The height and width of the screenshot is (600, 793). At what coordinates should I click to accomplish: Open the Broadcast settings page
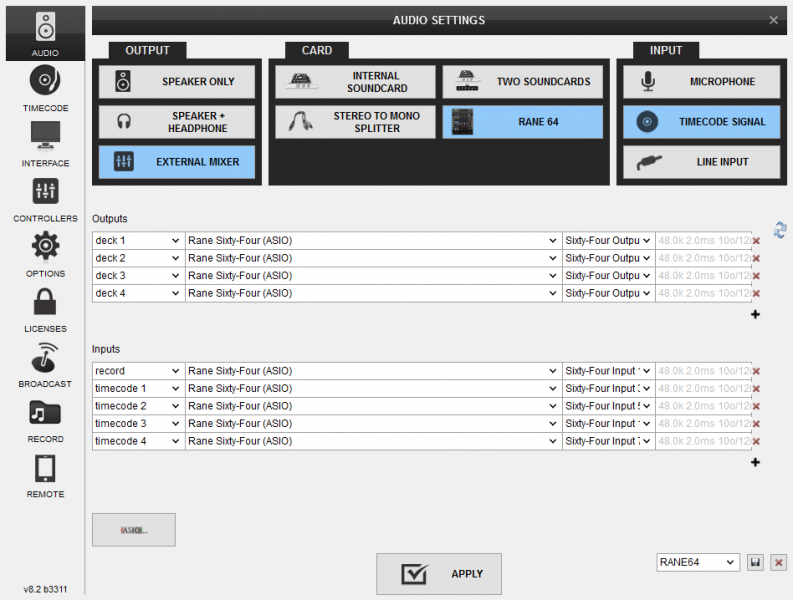click(x=45, y=365)
